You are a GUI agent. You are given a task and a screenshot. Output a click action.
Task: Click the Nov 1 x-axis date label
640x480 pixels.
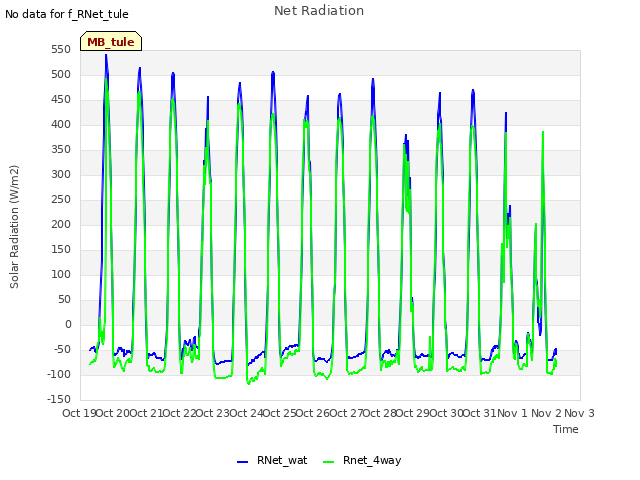click(x=513, y=413)
